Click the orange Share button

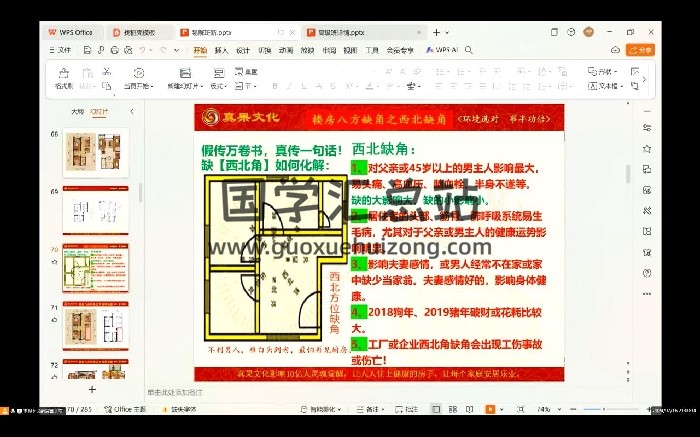coord(640,49)
